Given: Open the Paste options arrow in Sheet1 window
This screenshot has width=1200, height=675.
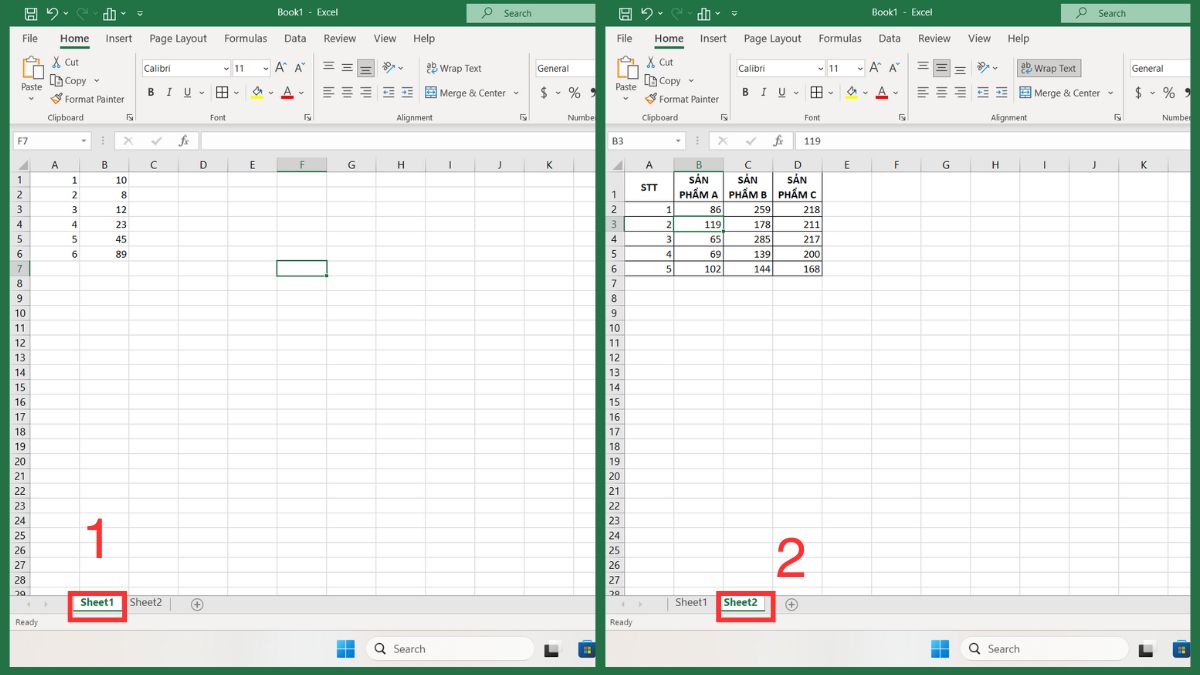Looking at the screenshot, I should 32,99.
